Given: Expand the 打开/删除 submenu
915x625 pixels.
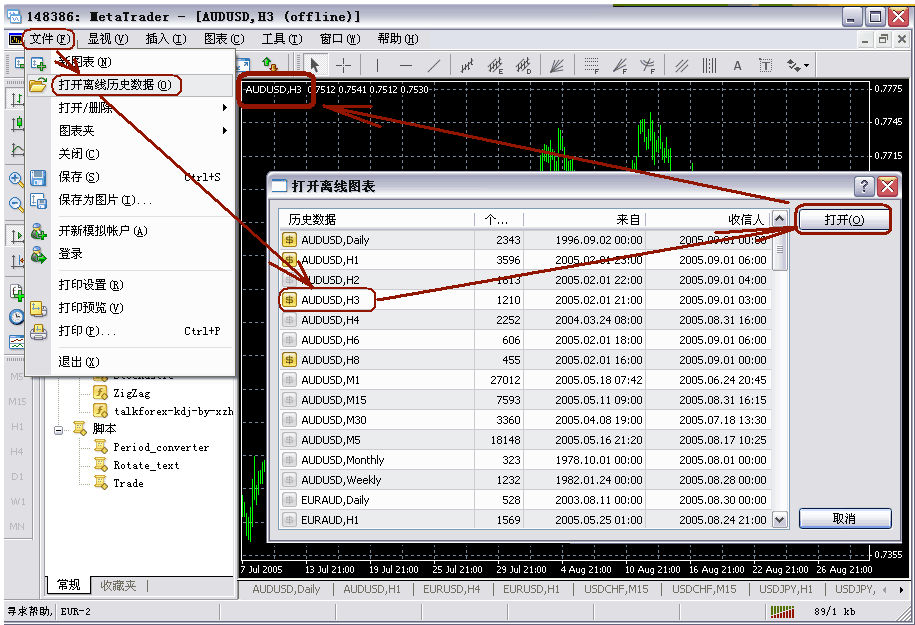Looking at the screenshot, I should tap(131, 108).
